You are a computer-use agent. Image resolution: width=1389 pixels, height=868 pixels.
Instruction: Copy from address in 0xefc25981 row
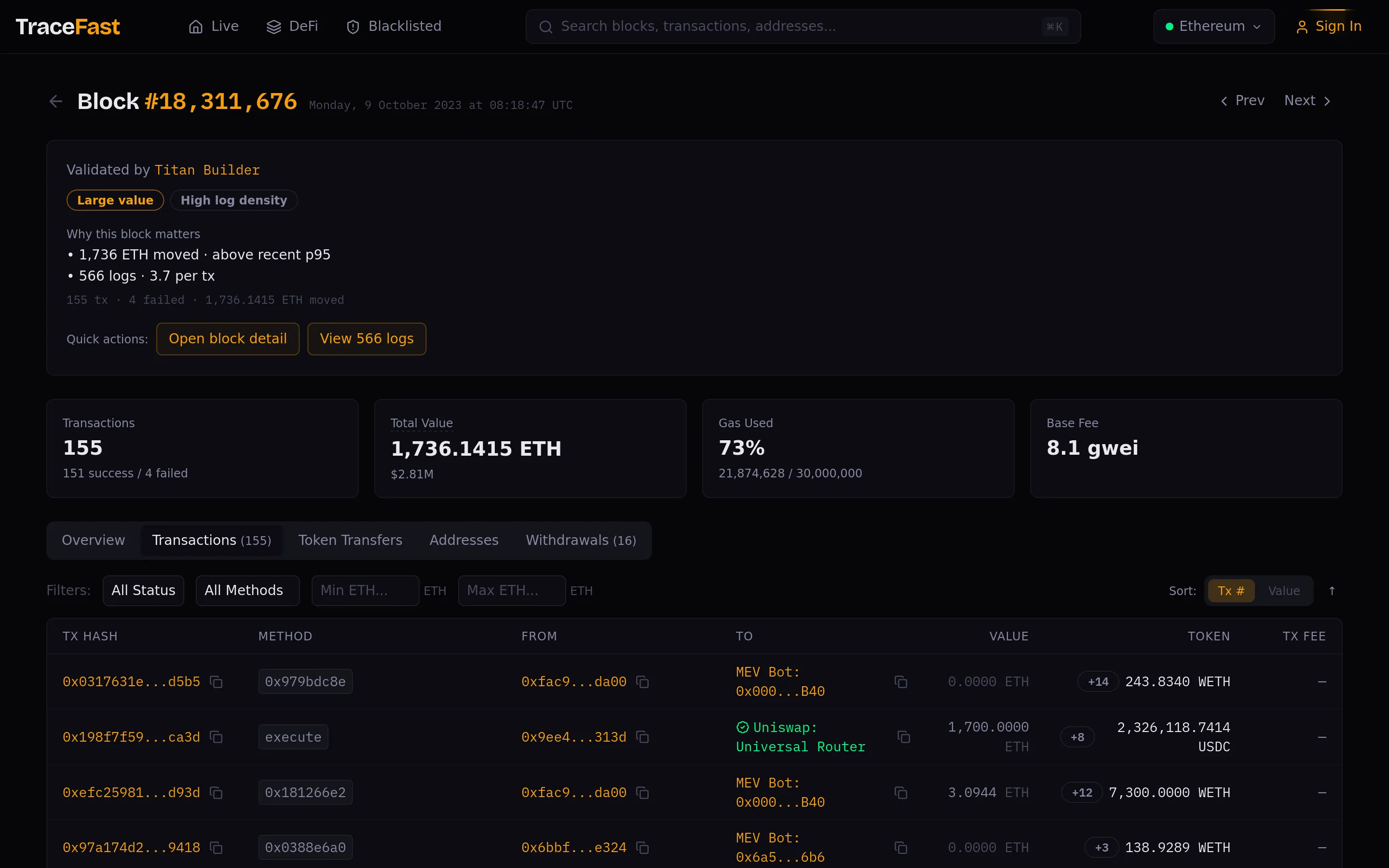[643, 793]
